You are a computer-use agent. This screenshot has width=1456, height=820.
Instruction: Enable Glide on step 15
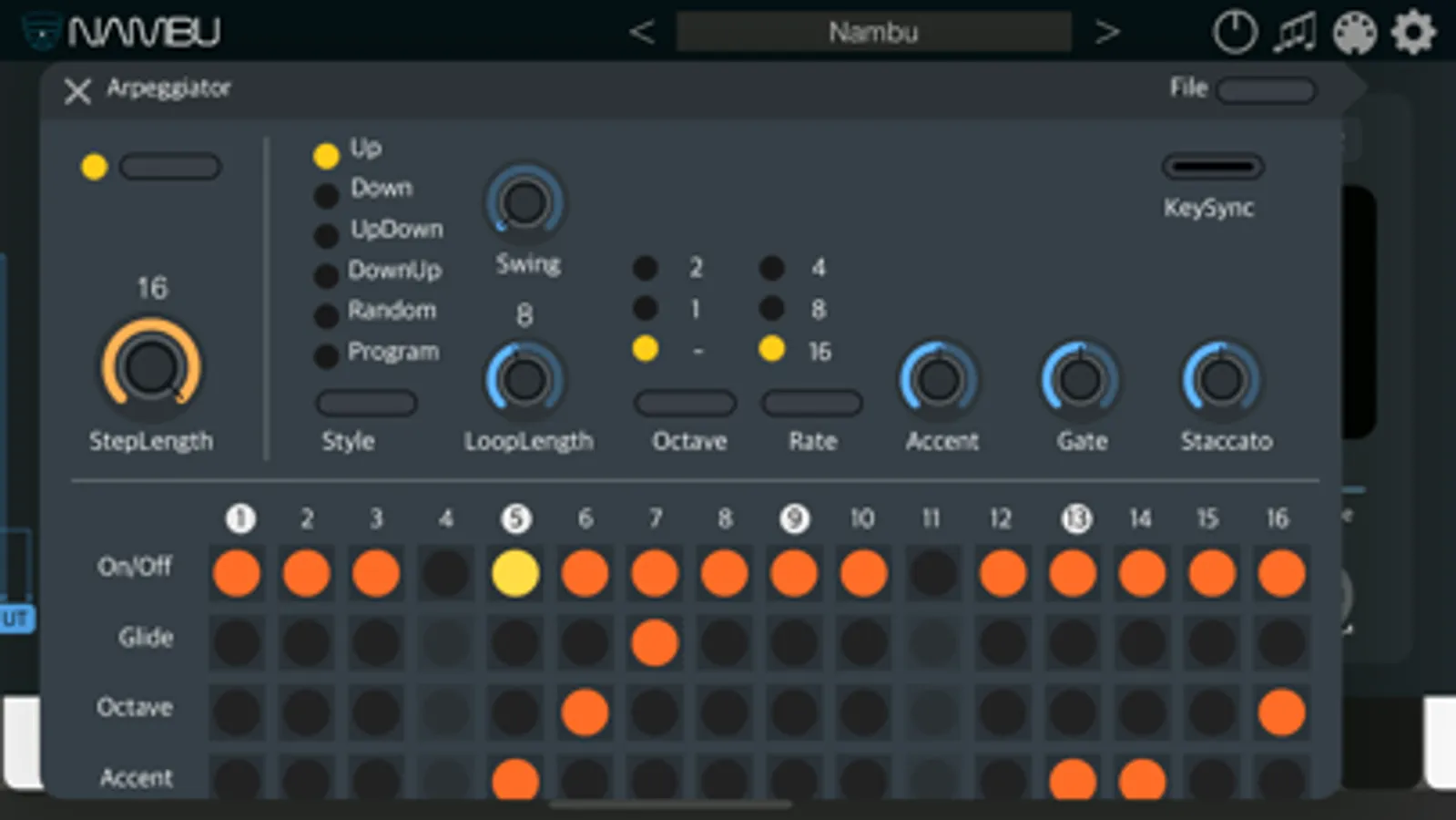[1212, 642]
